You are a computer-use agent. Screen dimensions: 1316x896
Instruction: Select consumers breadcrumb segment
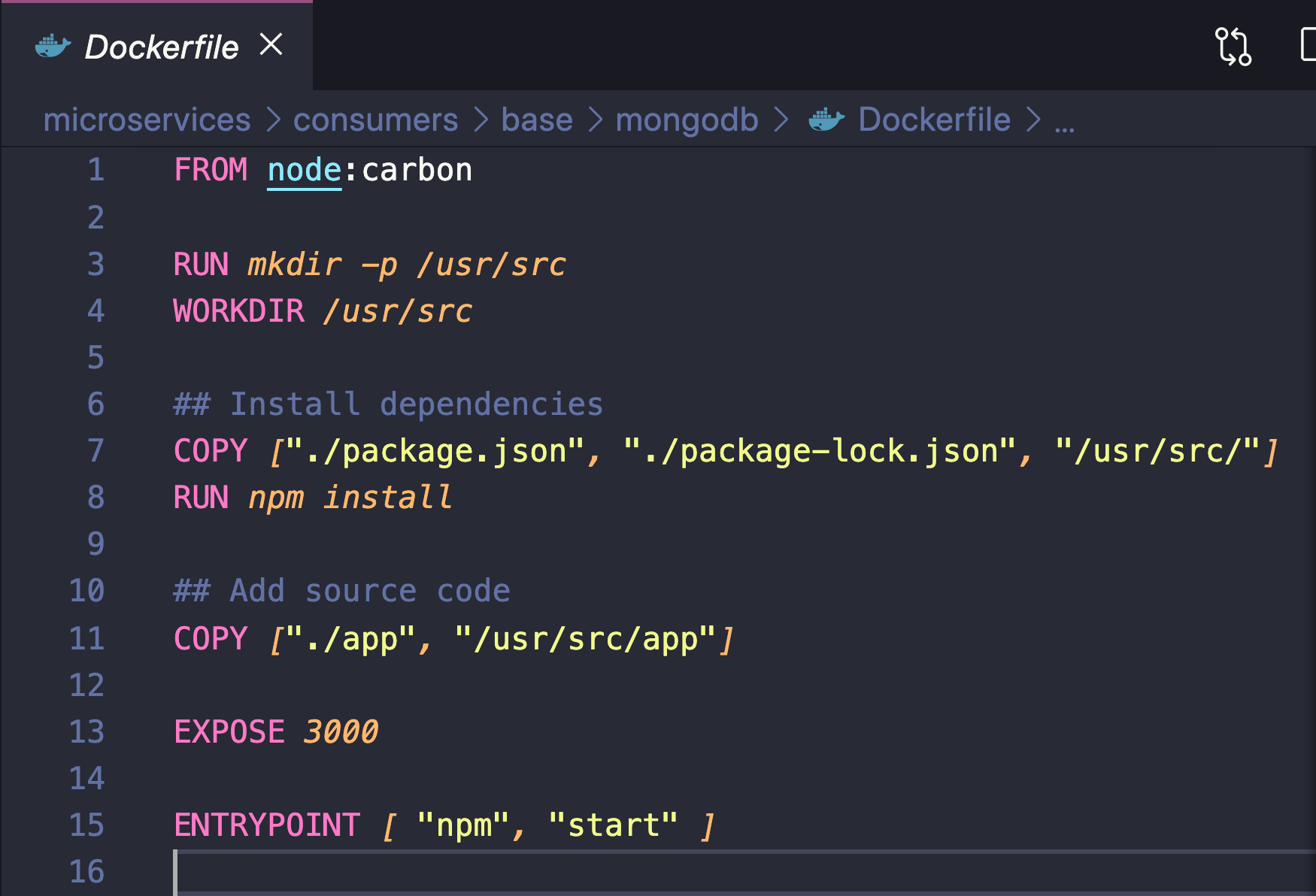coord(376,120)
